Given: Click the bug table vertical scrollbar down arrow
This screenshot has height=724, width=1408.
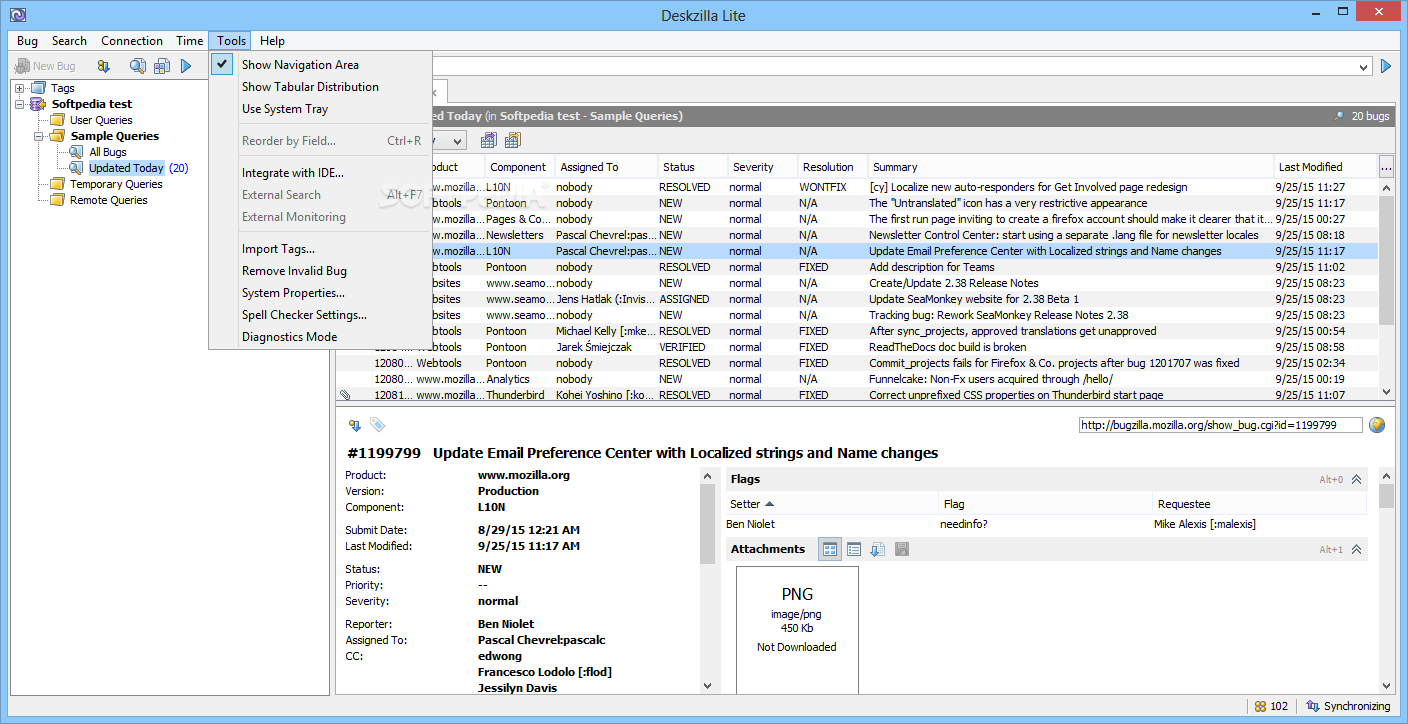Looking at the screenshot, I should (x=1386, y=393).
